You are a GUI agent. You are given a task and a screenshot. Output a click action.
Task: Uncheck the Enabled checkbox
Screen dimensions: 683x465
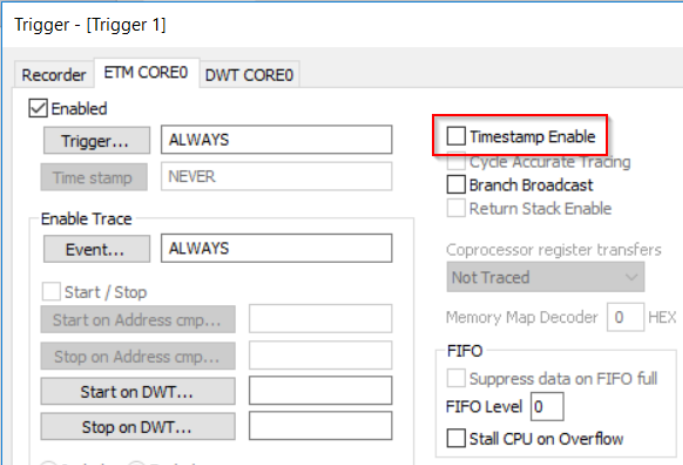tap(39, 109)
